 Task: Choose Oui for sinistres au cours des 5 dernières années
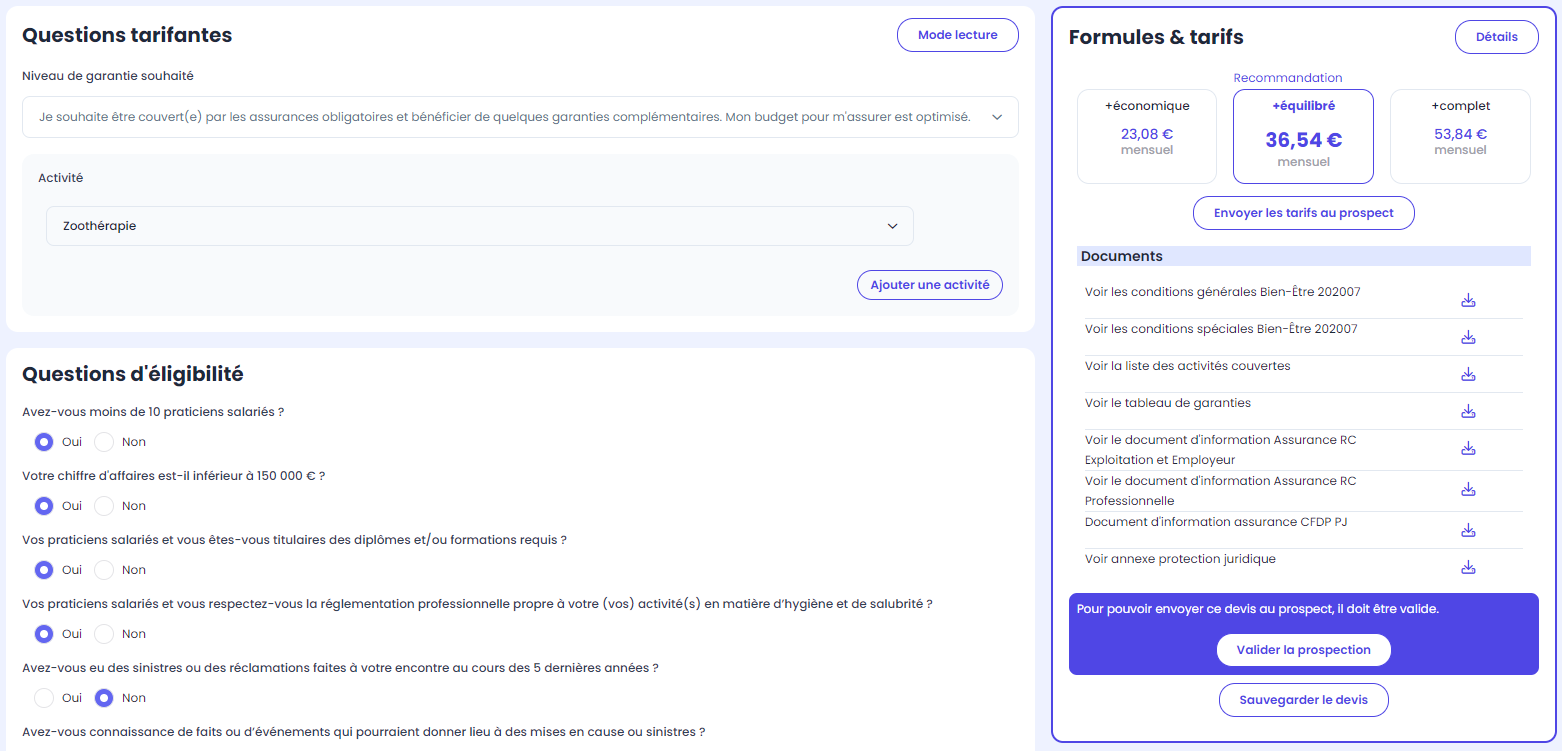(x=44, y=698)
